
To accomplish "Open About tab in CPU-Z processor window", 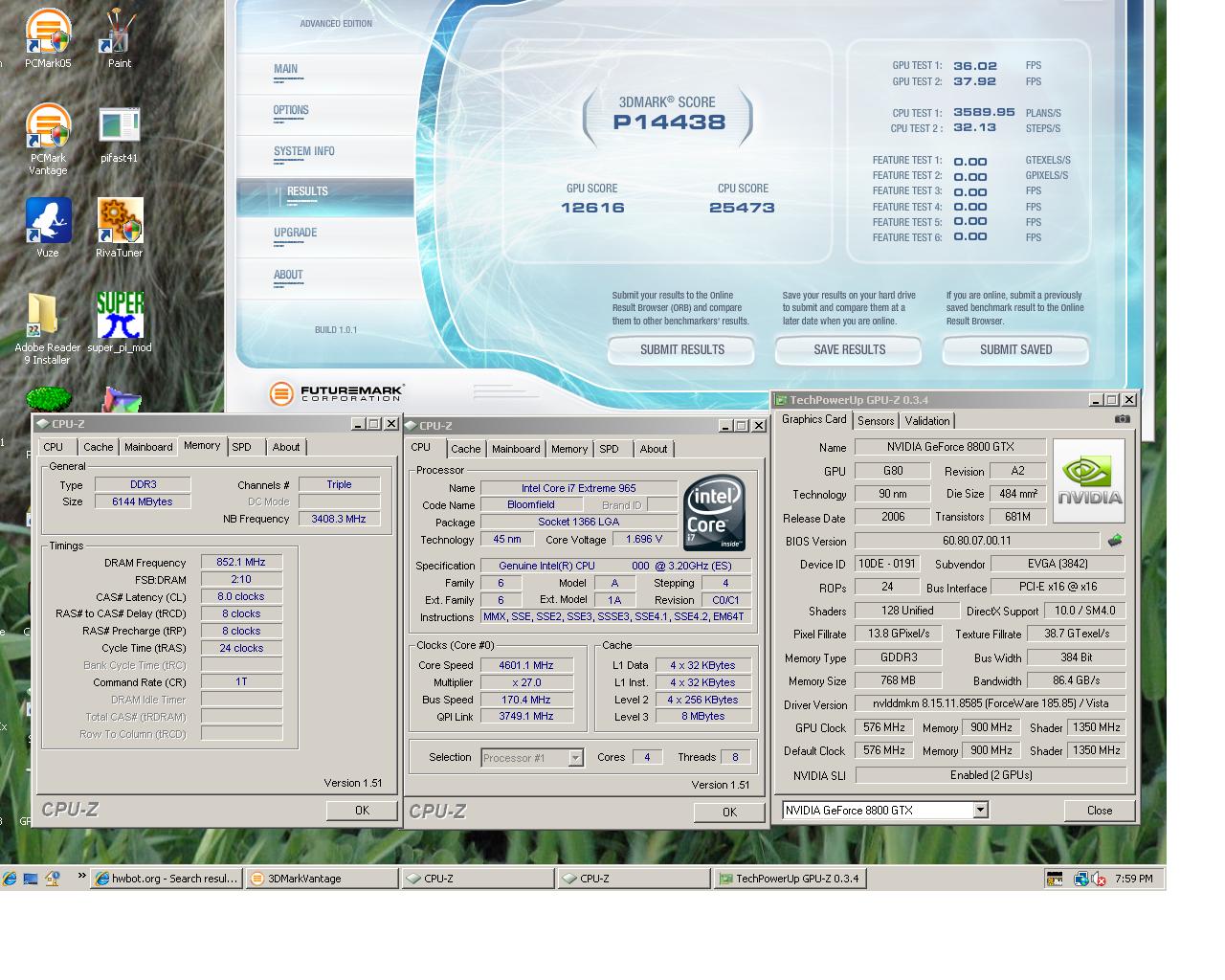I will tap(654, 449).
